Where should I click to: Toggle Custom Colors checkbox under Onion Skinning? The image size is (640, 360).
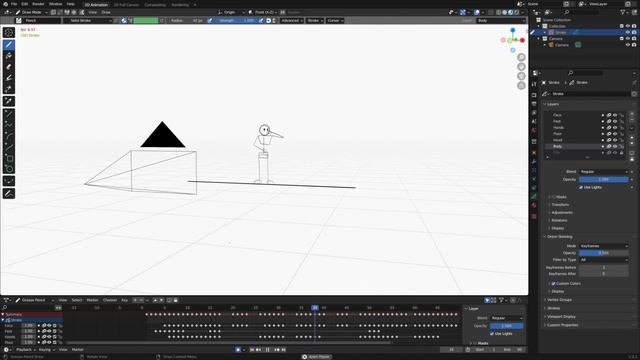tap(553, 283)
